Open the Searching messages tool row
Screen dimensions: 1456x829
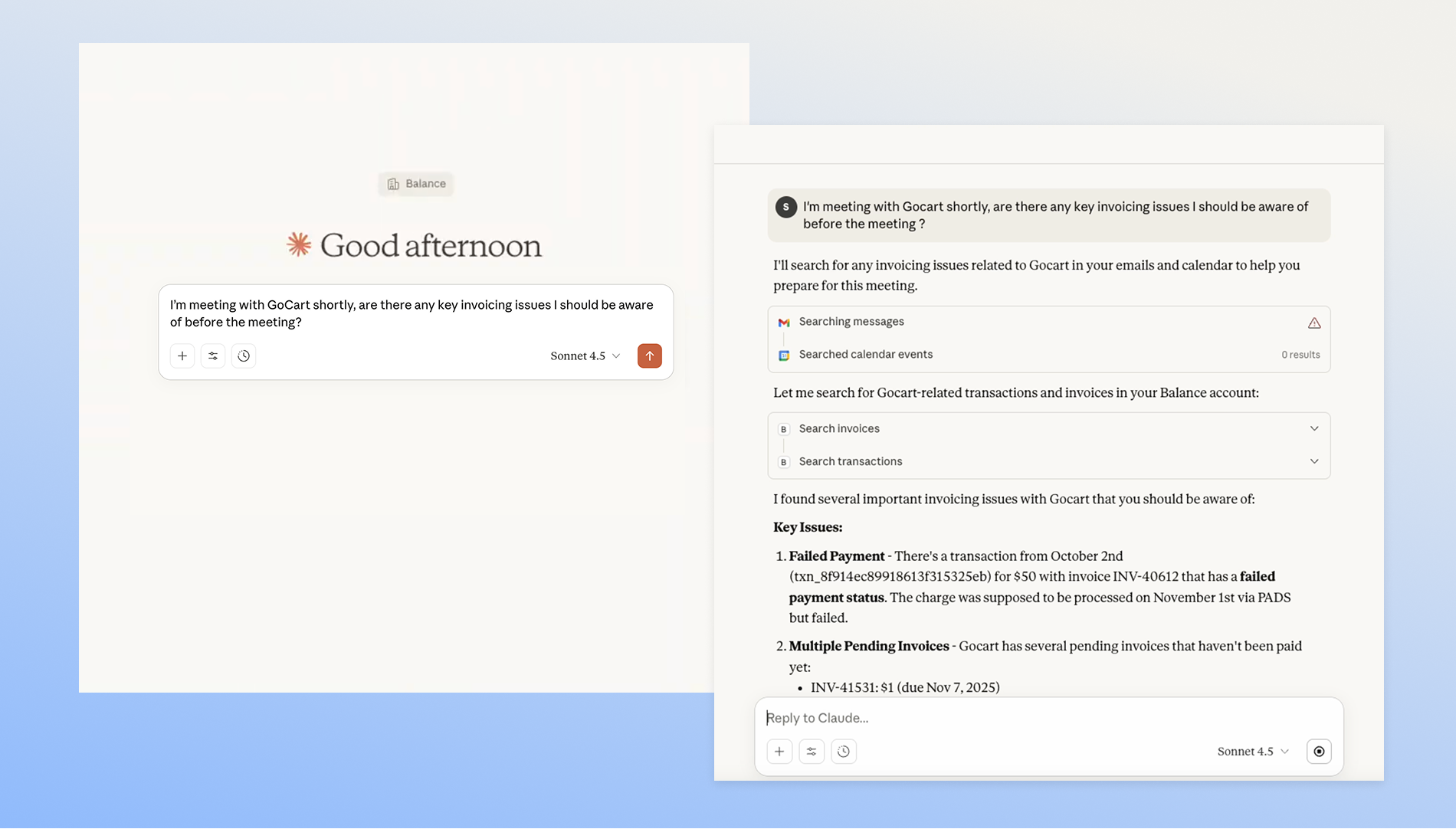pyautogui.click(x=1049, y=323)
